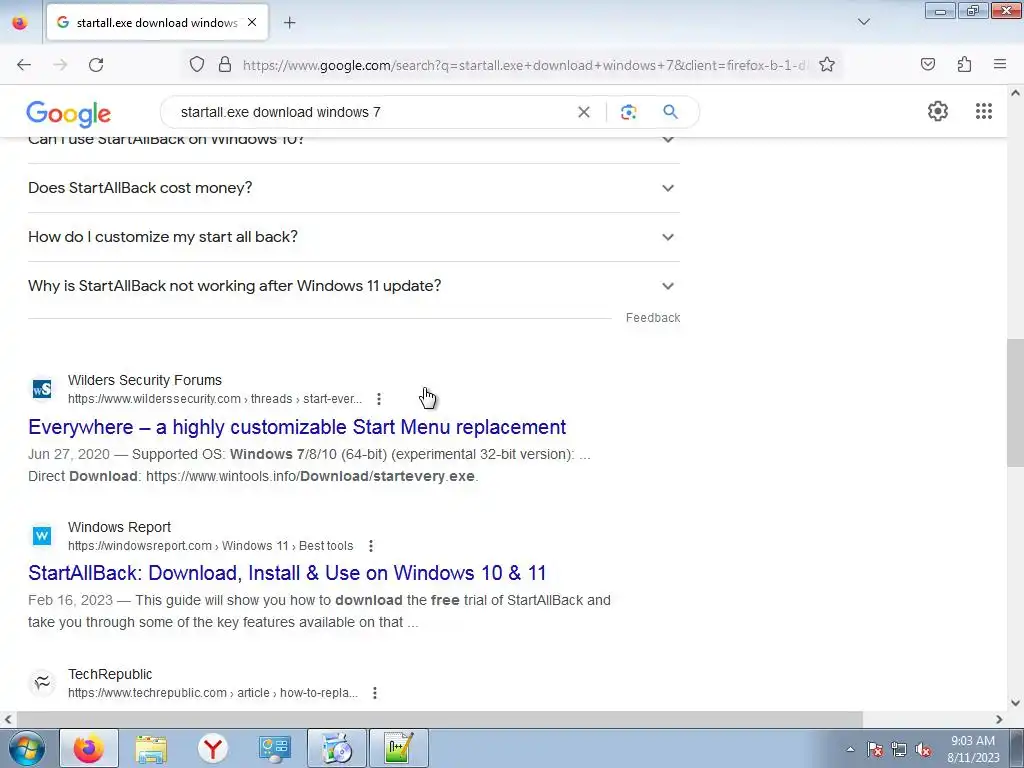Viewport: 1024px width, 768px height.
Task: Show hidden tray icons arrow
Action: [850, 749]
